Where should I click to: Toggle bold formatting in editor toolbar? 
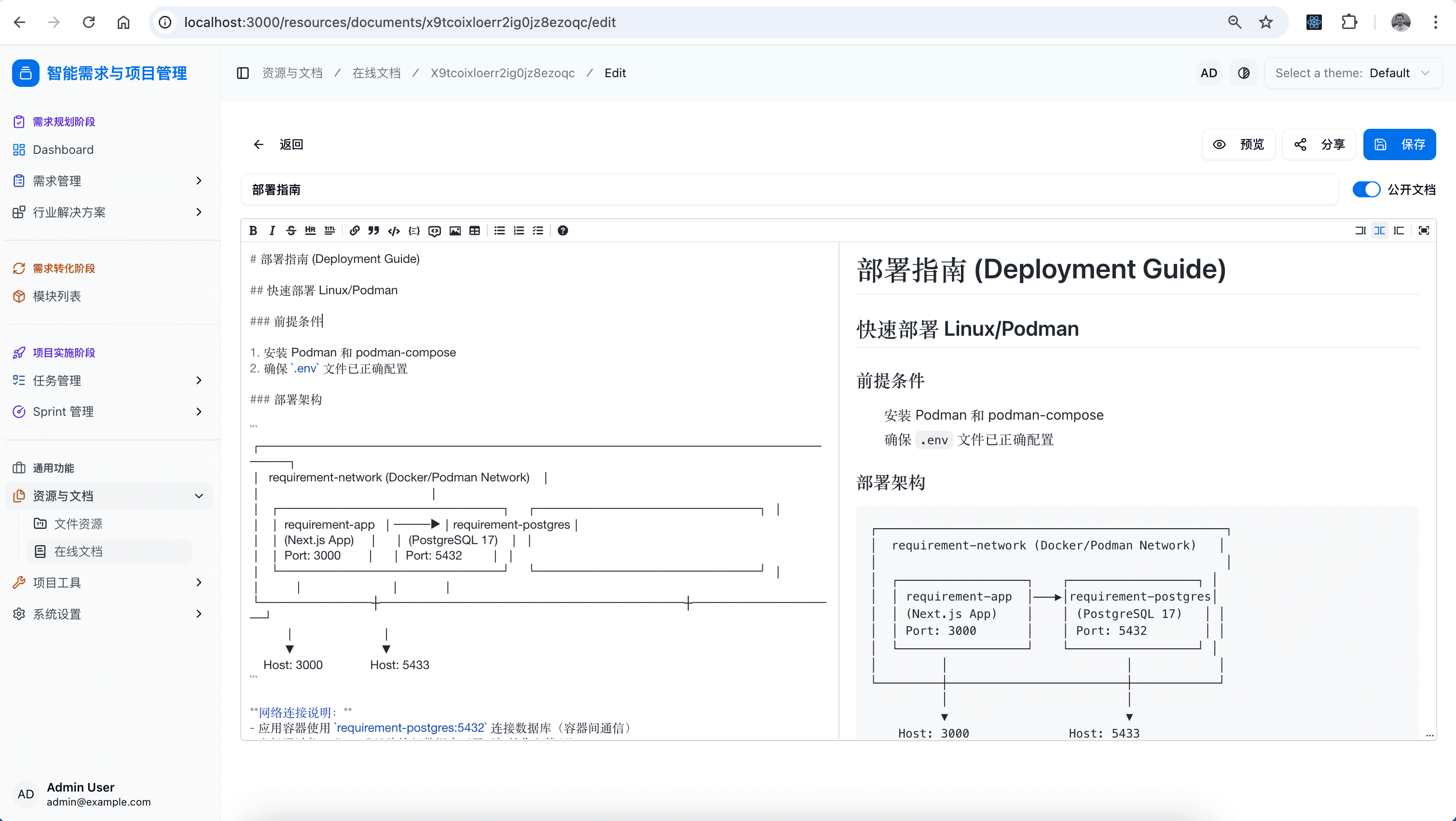pos(253,231)
